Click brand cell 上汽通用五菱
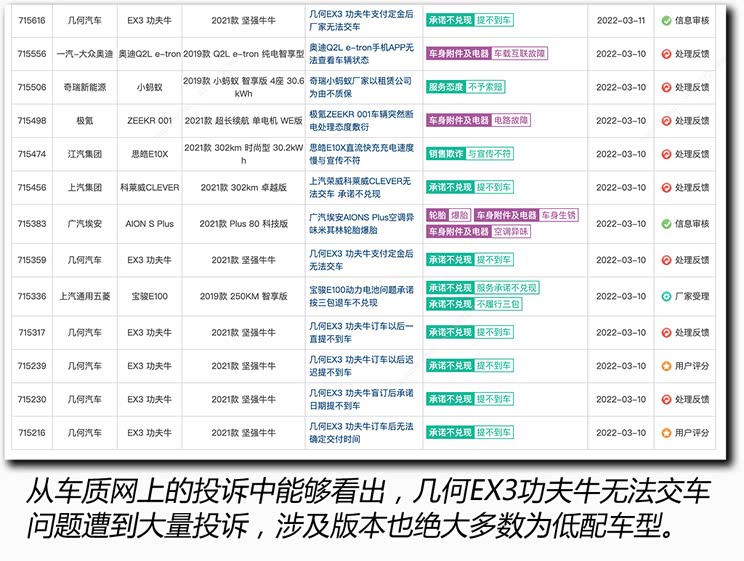The image size is (744, 561). 85,296
